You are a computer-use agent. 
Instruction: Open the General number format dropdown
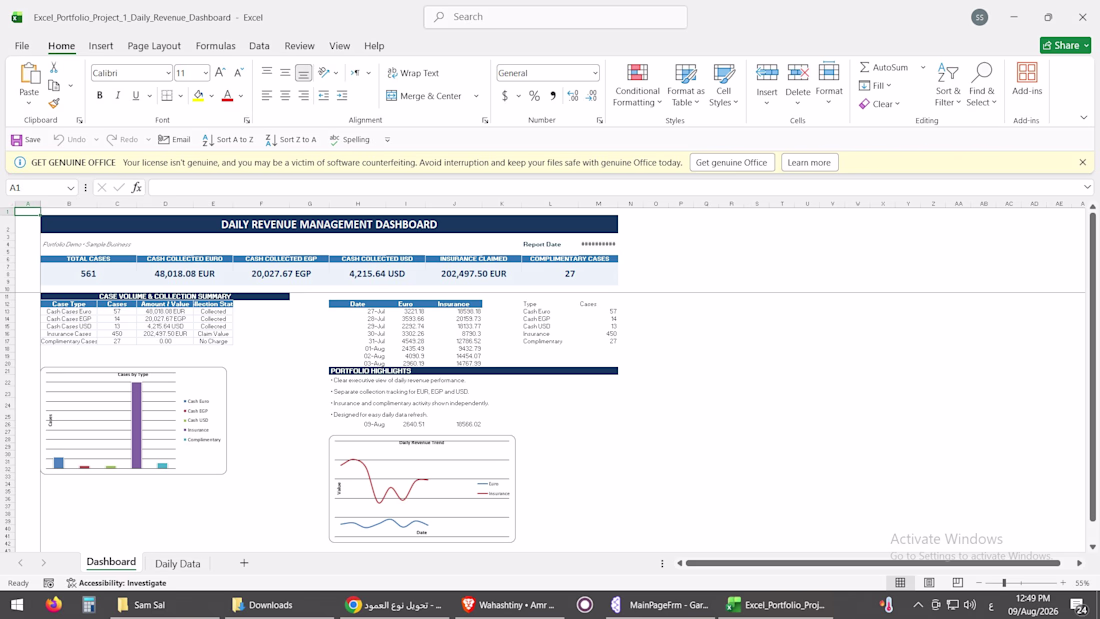click(x=594, y=73)
